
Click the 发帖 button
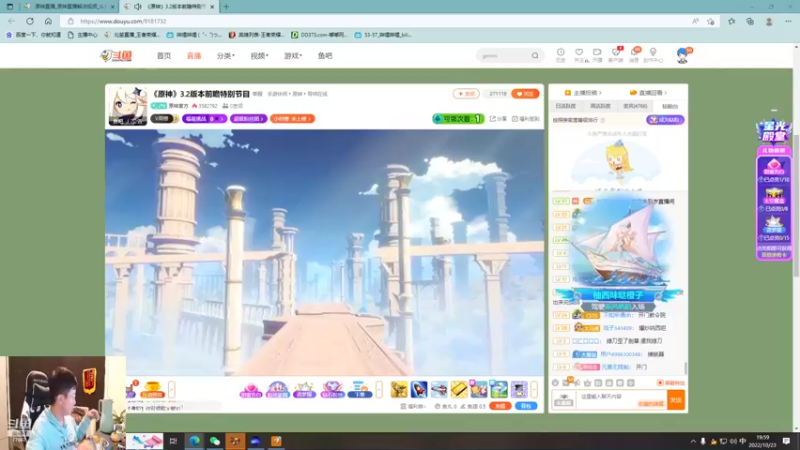[x=466, y=94]
